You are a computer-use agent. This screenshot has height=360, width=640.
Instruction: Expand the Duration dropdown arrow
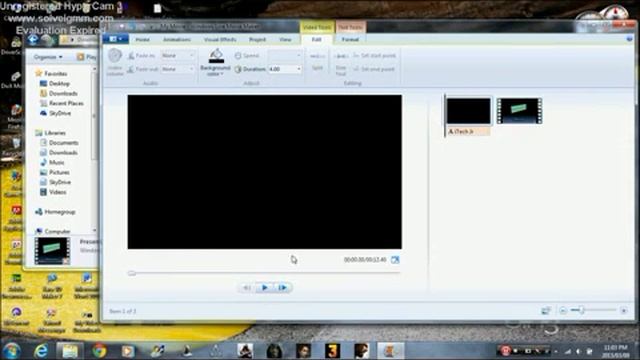click(299, 69)
